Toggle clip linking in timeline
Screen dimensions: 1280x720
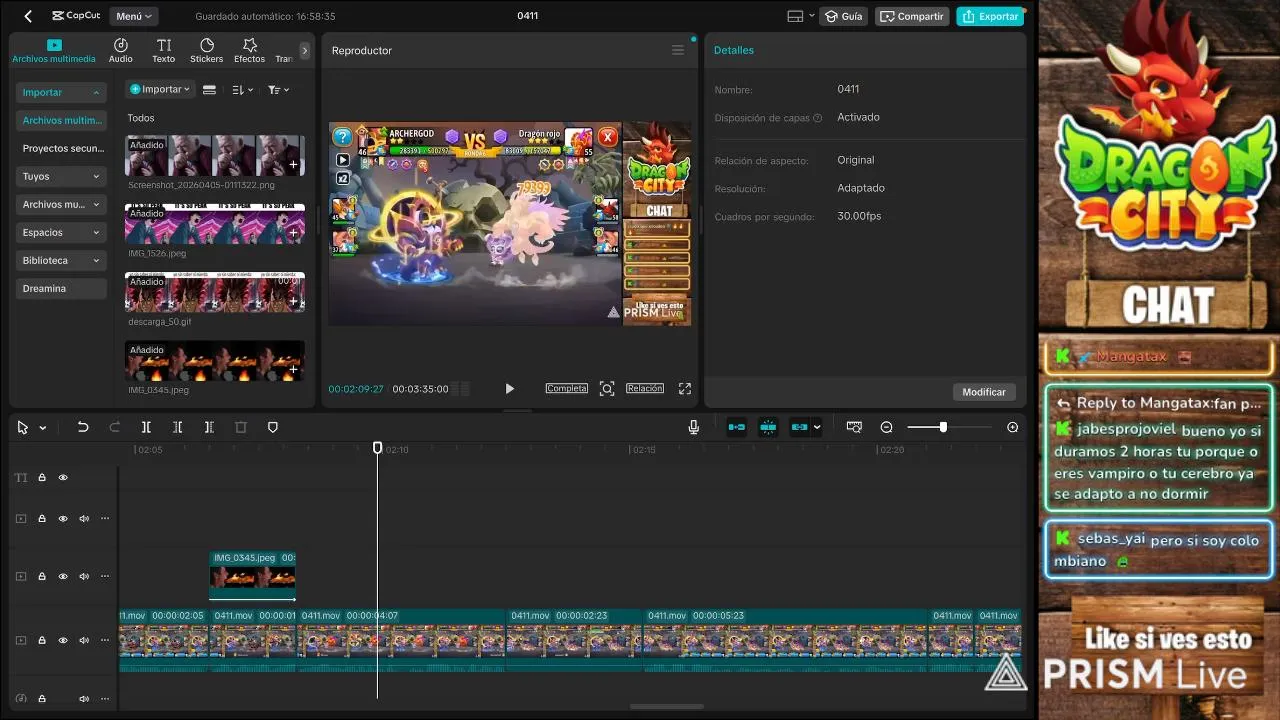point(799,427)
